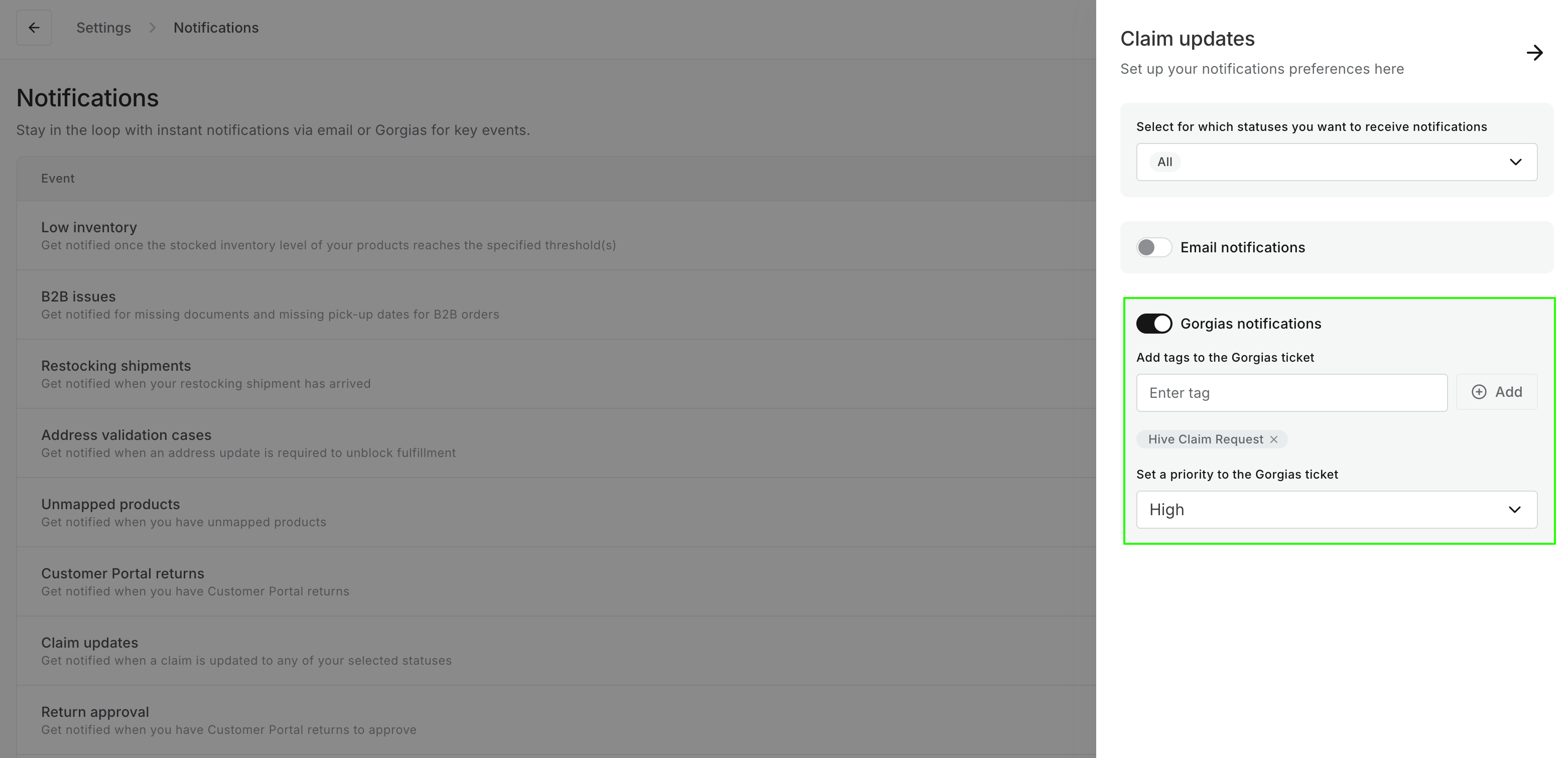Click the Add tag button
This screenshot has width=1568, height=758.
(x=1497, y=392)
